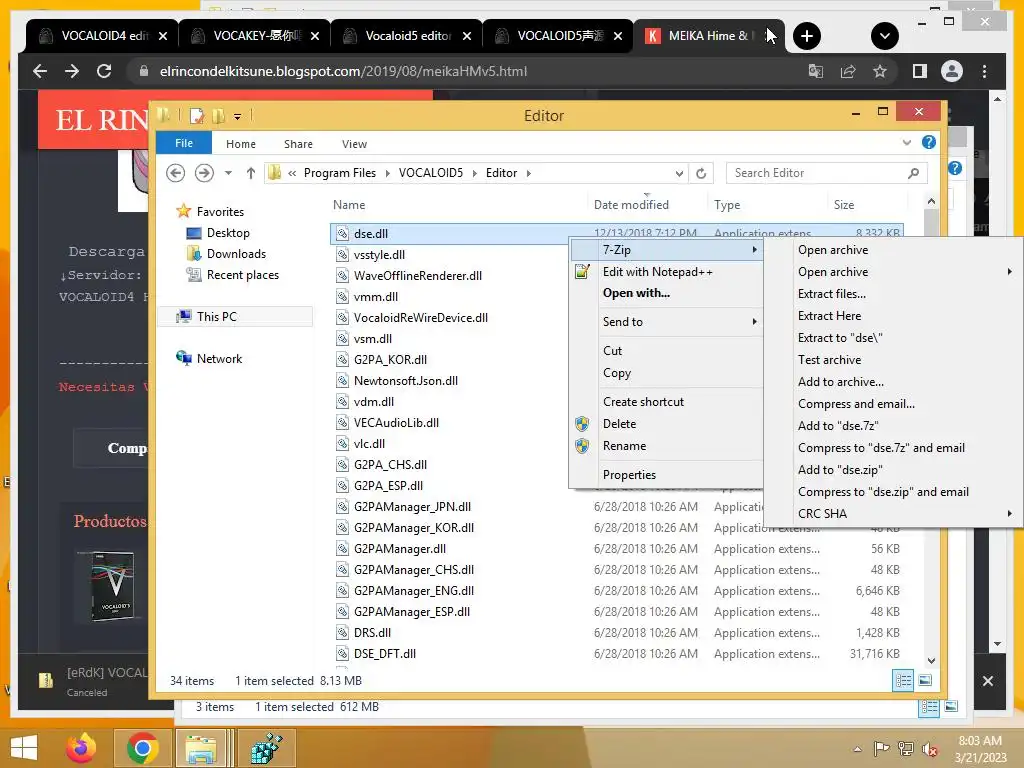Open Chrome tab search dropdown
Screen dimensions: 1024x768
coord(885,36)
